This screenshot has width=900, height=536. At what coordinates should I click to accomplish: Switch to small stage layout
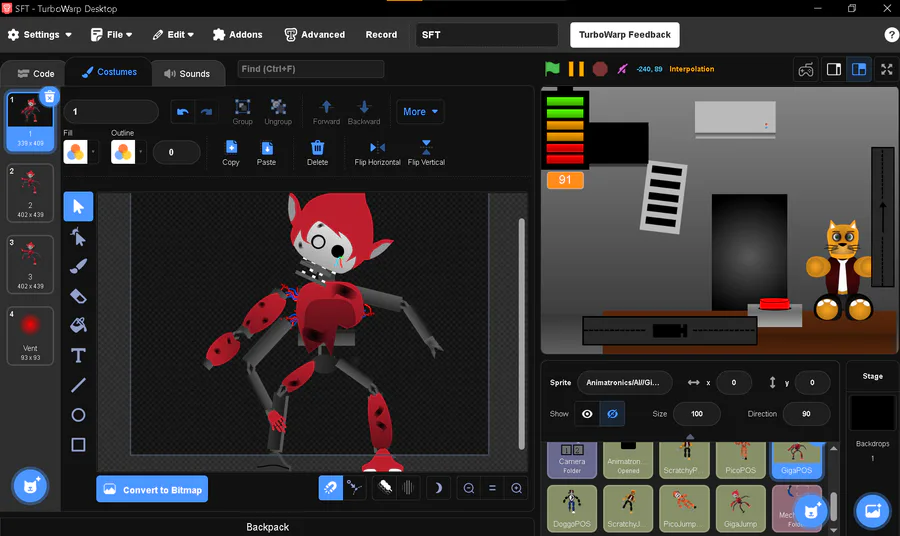(833, 69)
